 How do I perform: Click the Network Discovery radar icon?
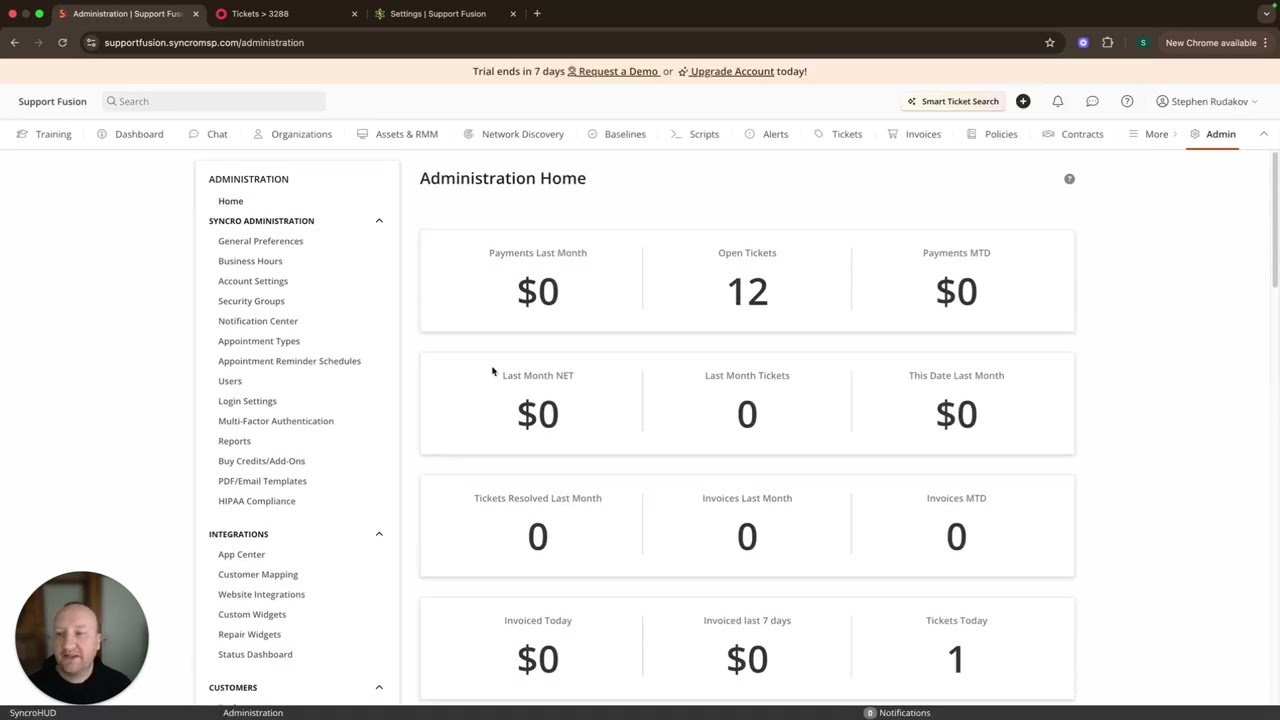coord(468,134)
